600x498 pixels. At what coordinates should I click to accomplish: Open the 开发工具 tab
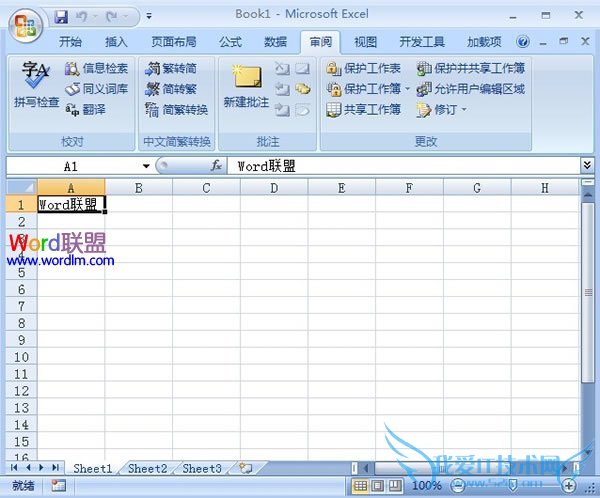pos(422,42)
